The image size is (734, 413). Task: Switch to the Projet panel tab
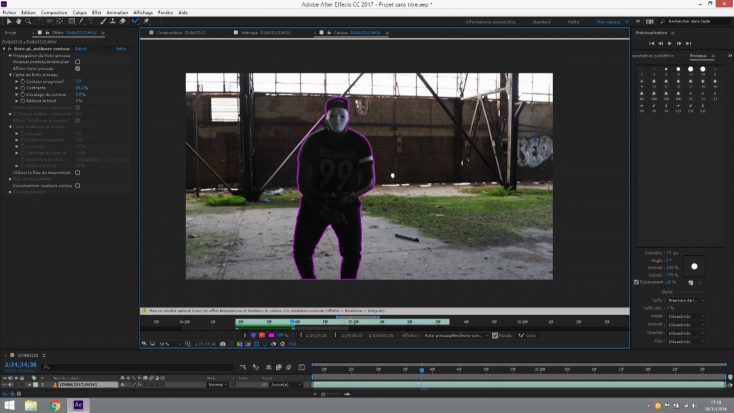(10, 33)
